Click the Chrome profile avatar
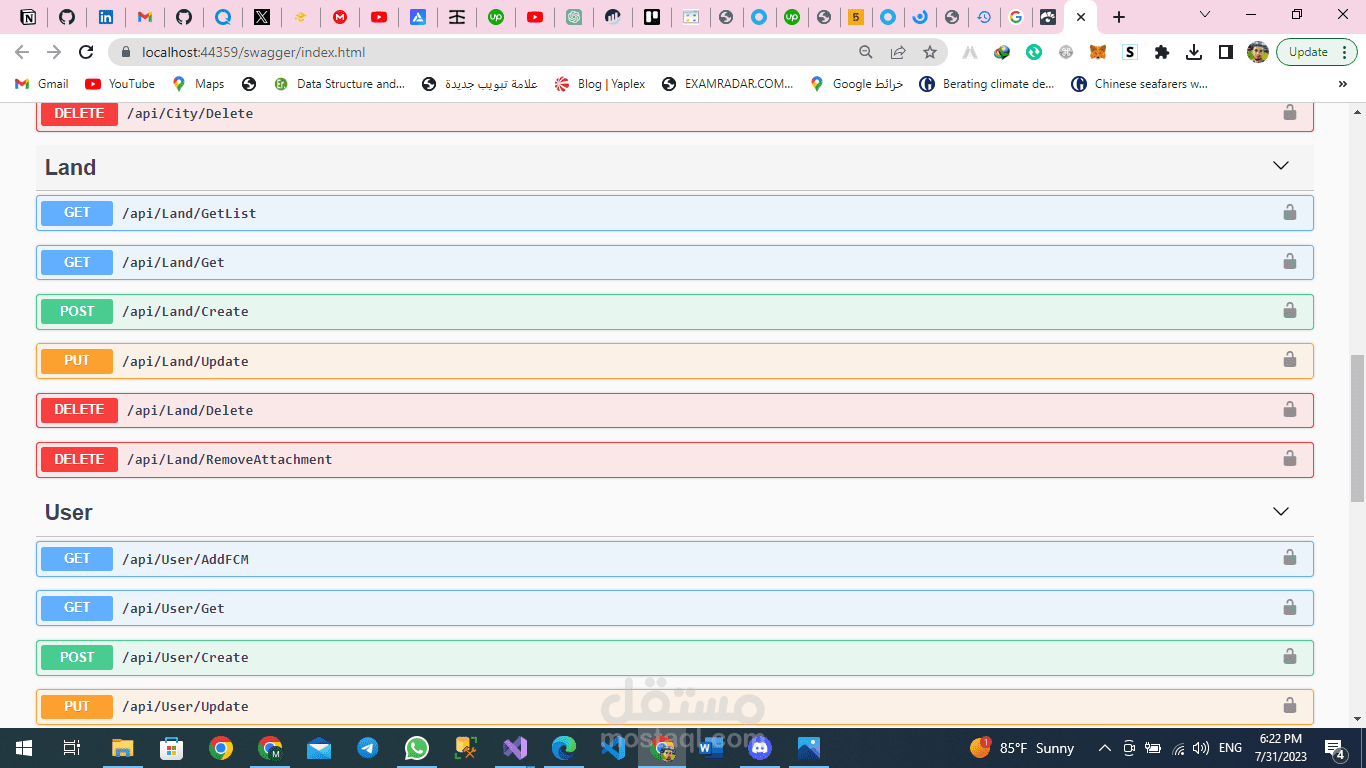1366x768 pixels. (x=1258, y=52)
